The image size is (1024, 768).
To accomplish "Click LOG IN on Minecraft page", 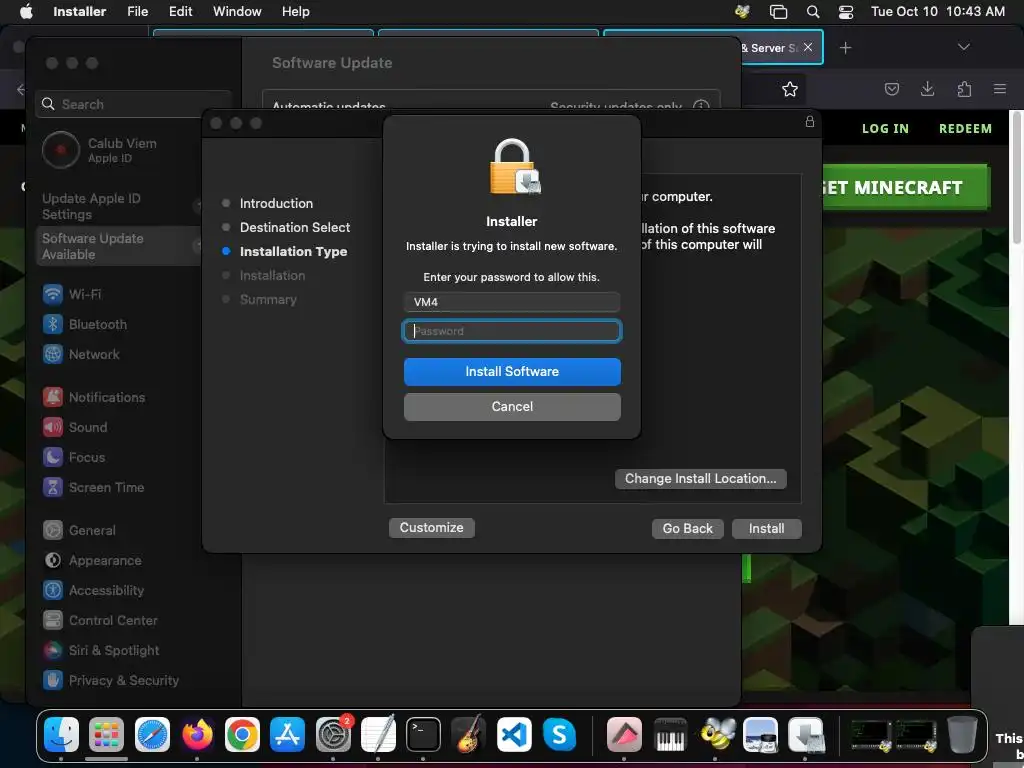I will click(886, 129).
